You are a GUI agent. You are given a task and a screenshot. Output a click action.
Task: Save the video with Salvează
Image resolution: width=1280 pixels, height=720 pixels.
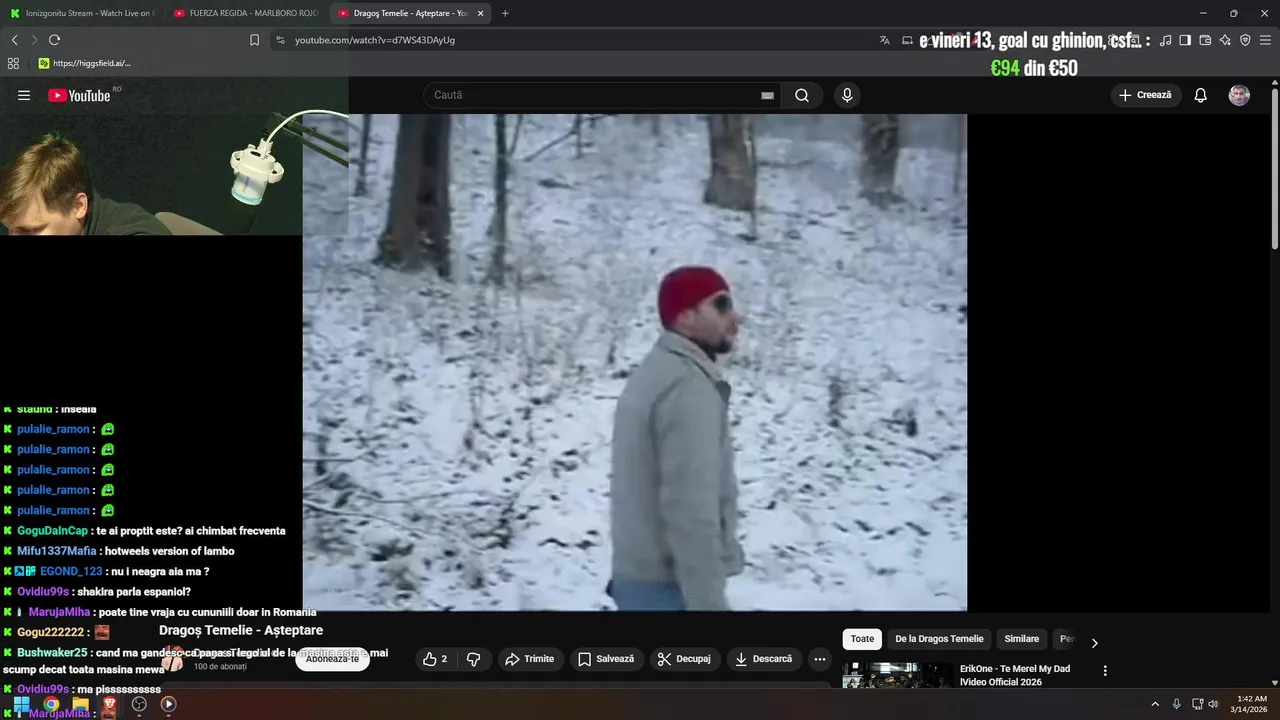607,659
